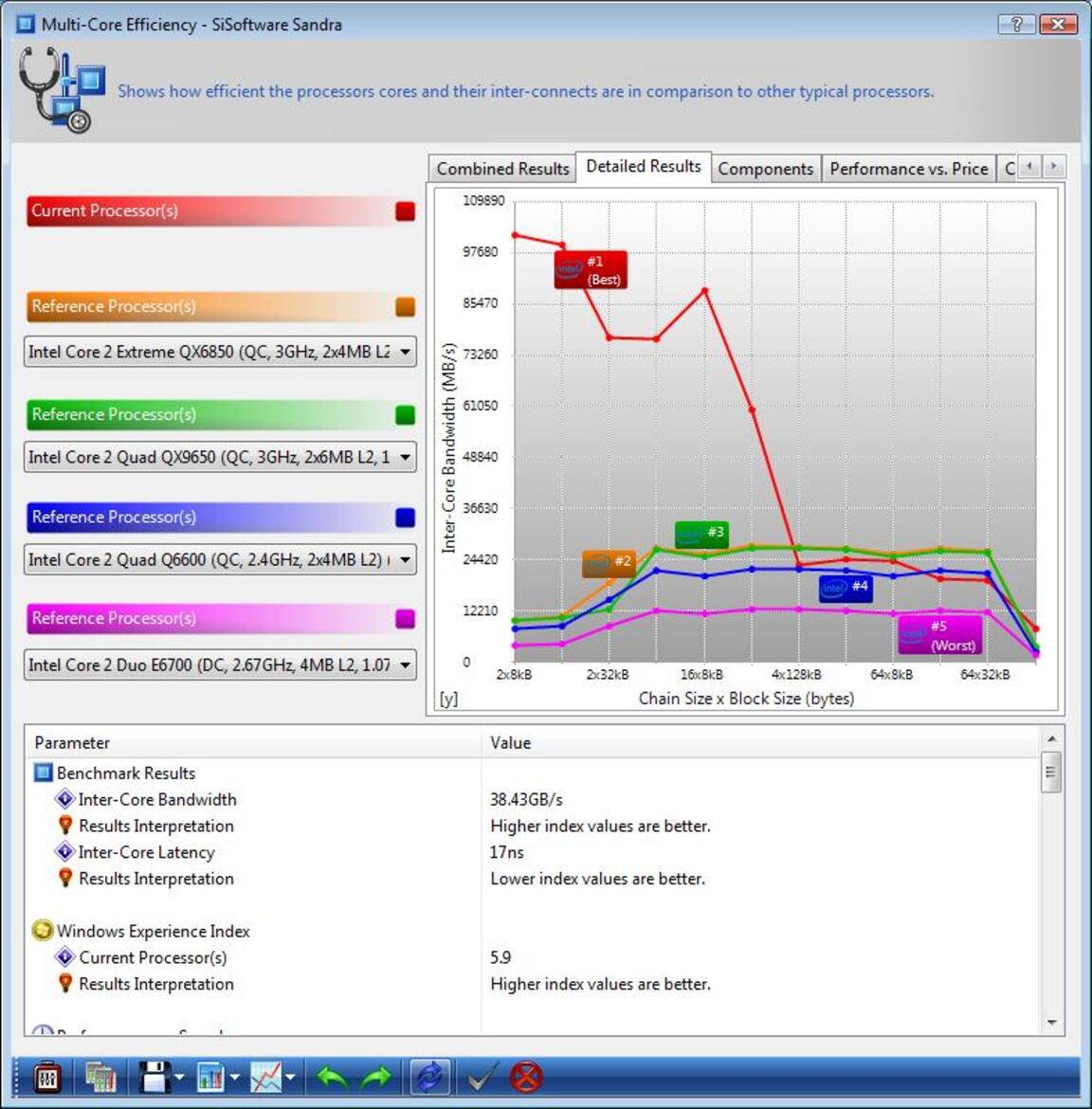Screen dimensions: 1092x1109
Task: Click the Windows Experience Index heading text
Action: [154, 932]
